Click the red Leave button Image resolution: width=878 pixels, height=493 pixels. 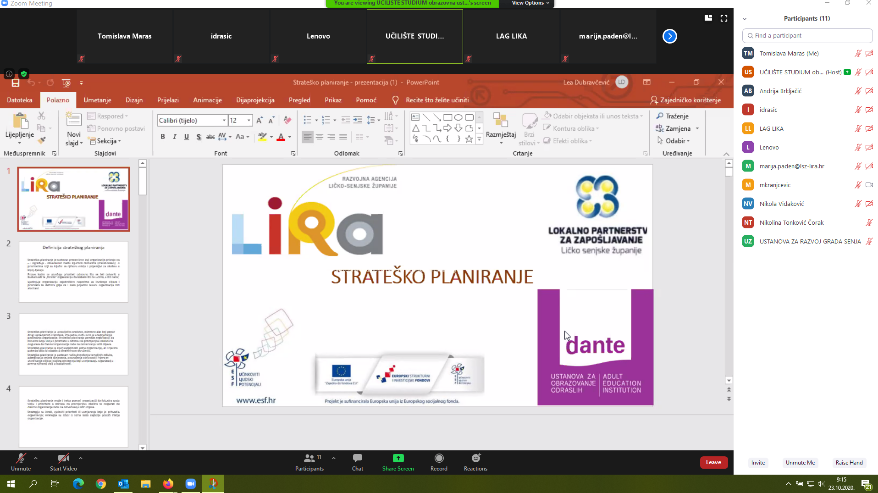[713, 462]
